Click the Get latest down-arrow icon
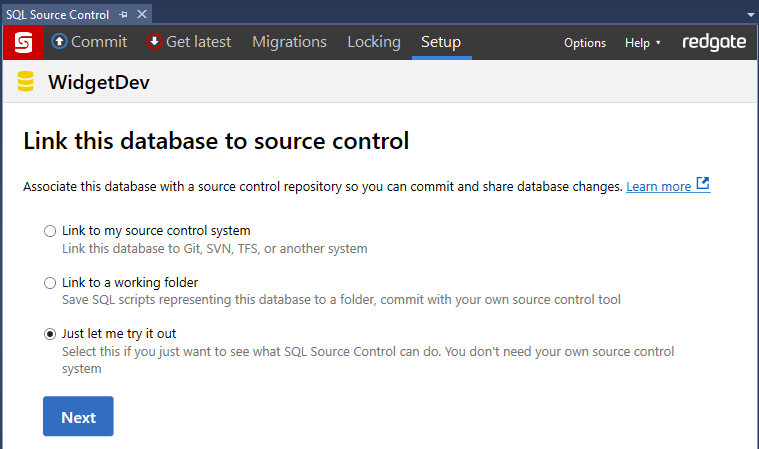 [x=154, y=42]
